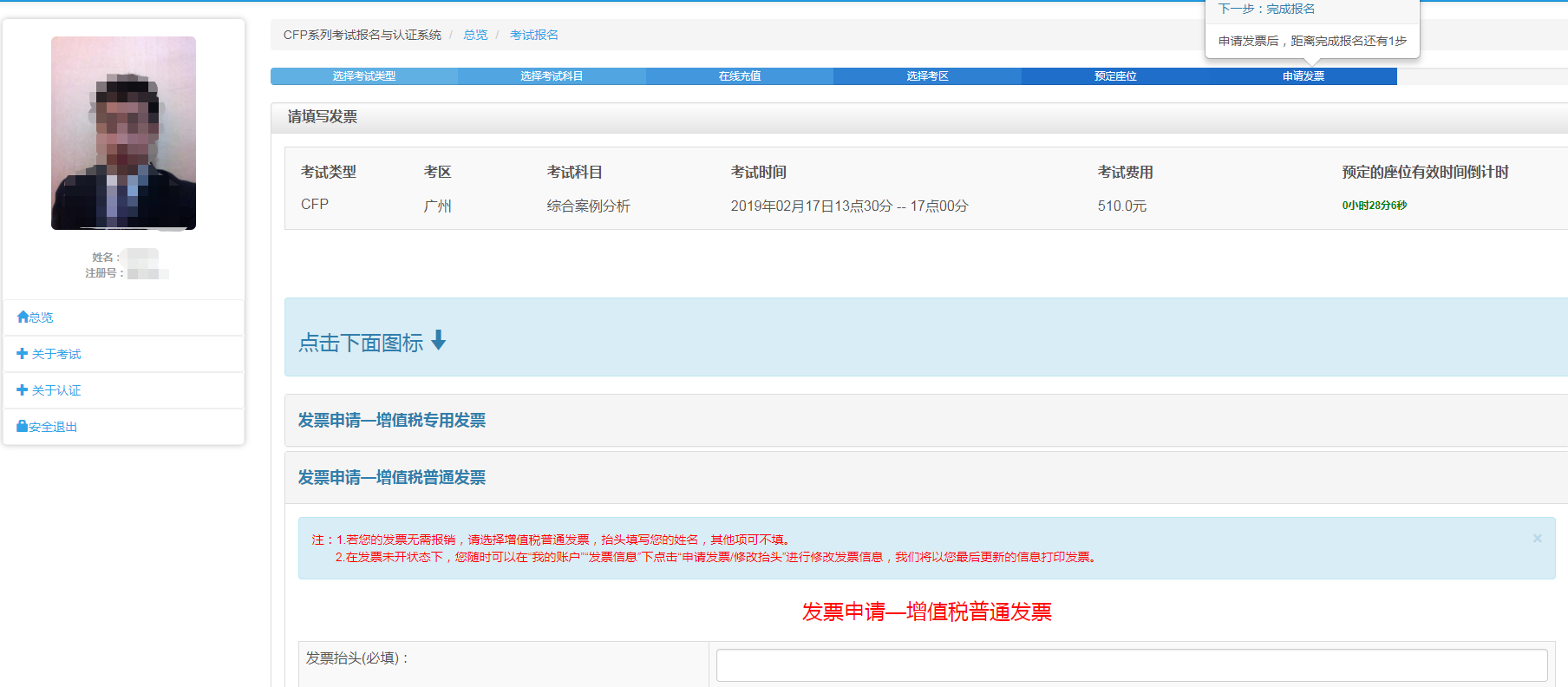Select the 选择考试科目 progress step
Viewport: 1568px width, 687px height.
pos(552,76)
